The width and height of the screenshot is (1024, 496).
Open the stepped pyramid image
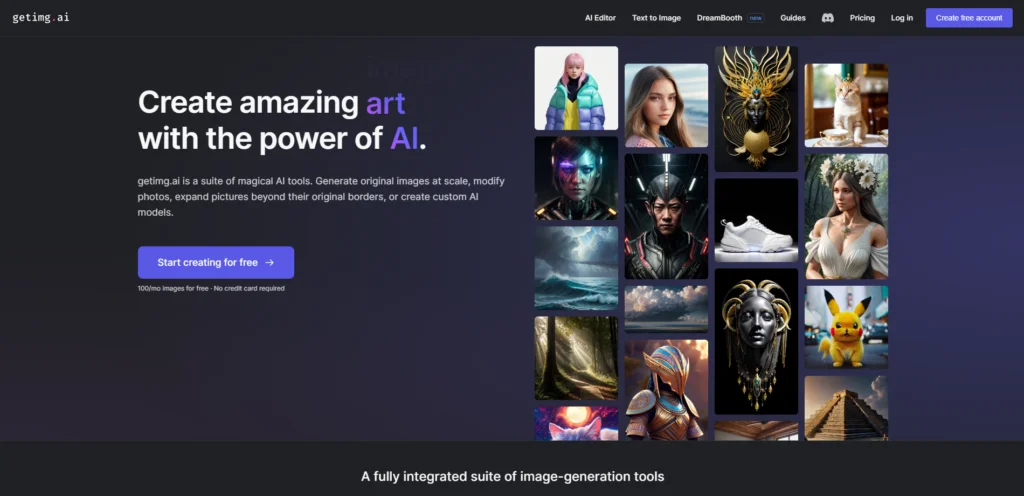click(846, 408)
